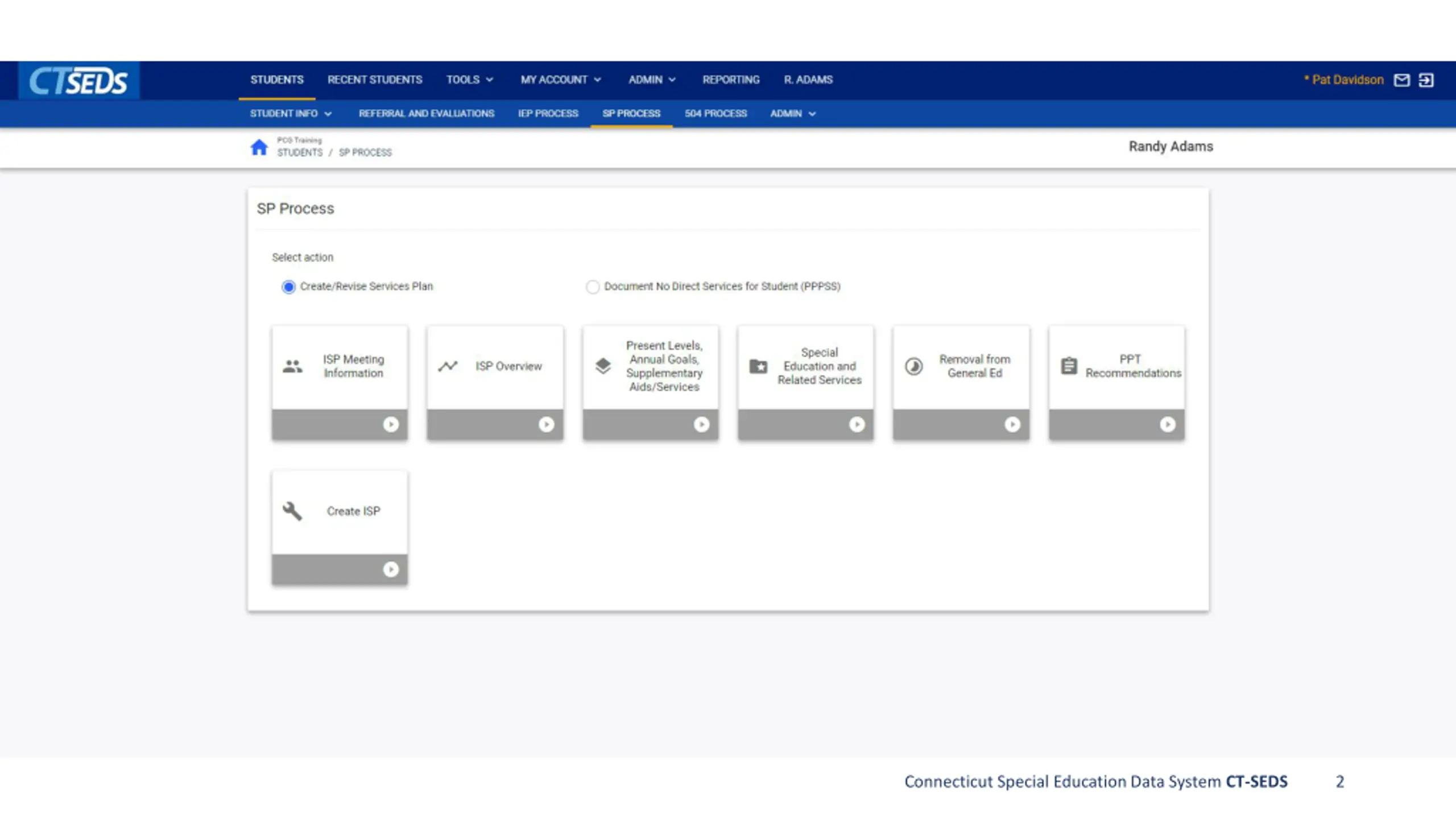Image resolution: width=1456 pixels, height=819 pixels.
Task: Click the Students breadcrumb link
Action: tap(300, 152)
